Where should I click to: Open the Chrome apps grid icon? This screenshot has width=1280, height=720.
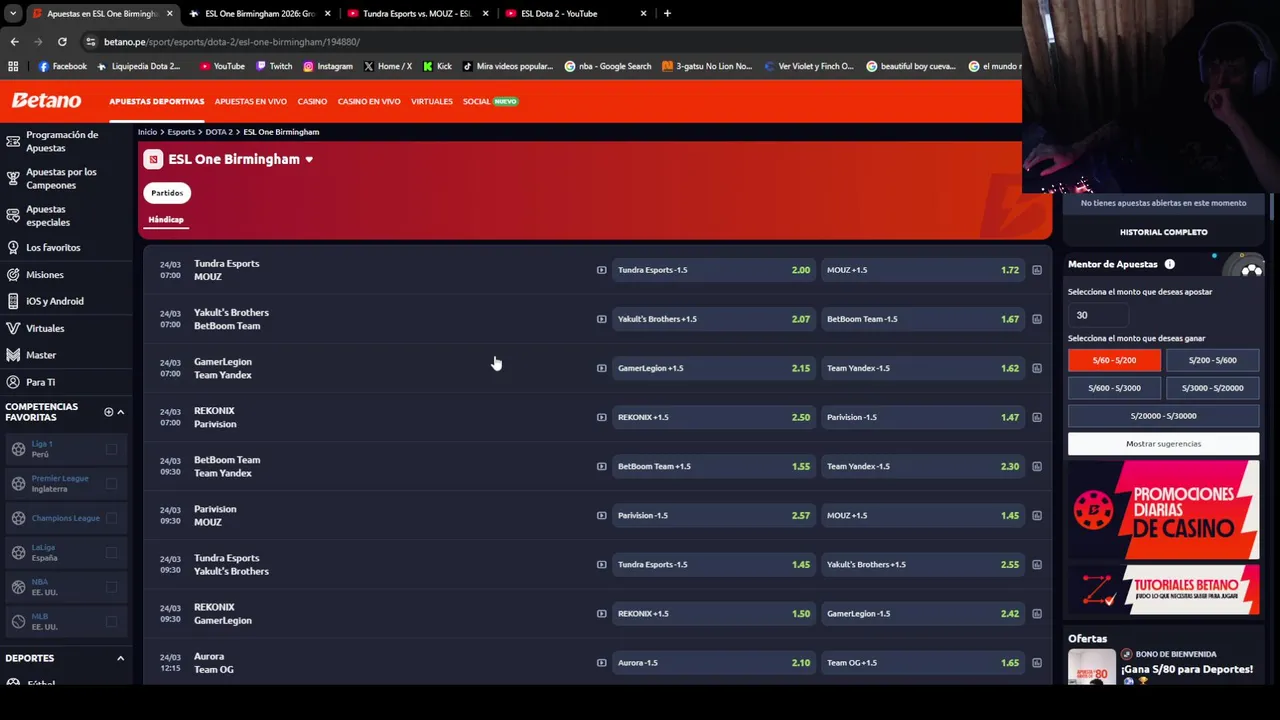coord(13,66)
